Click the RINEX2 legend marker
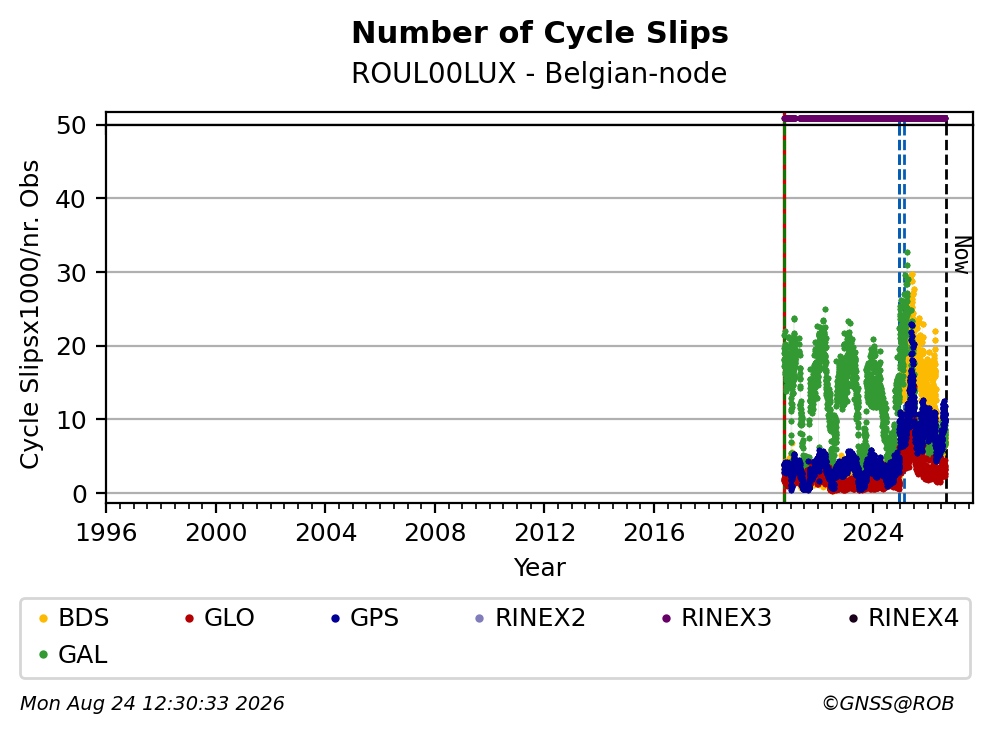This screenshot has height=734, width=992. click(x=480, y=618)
